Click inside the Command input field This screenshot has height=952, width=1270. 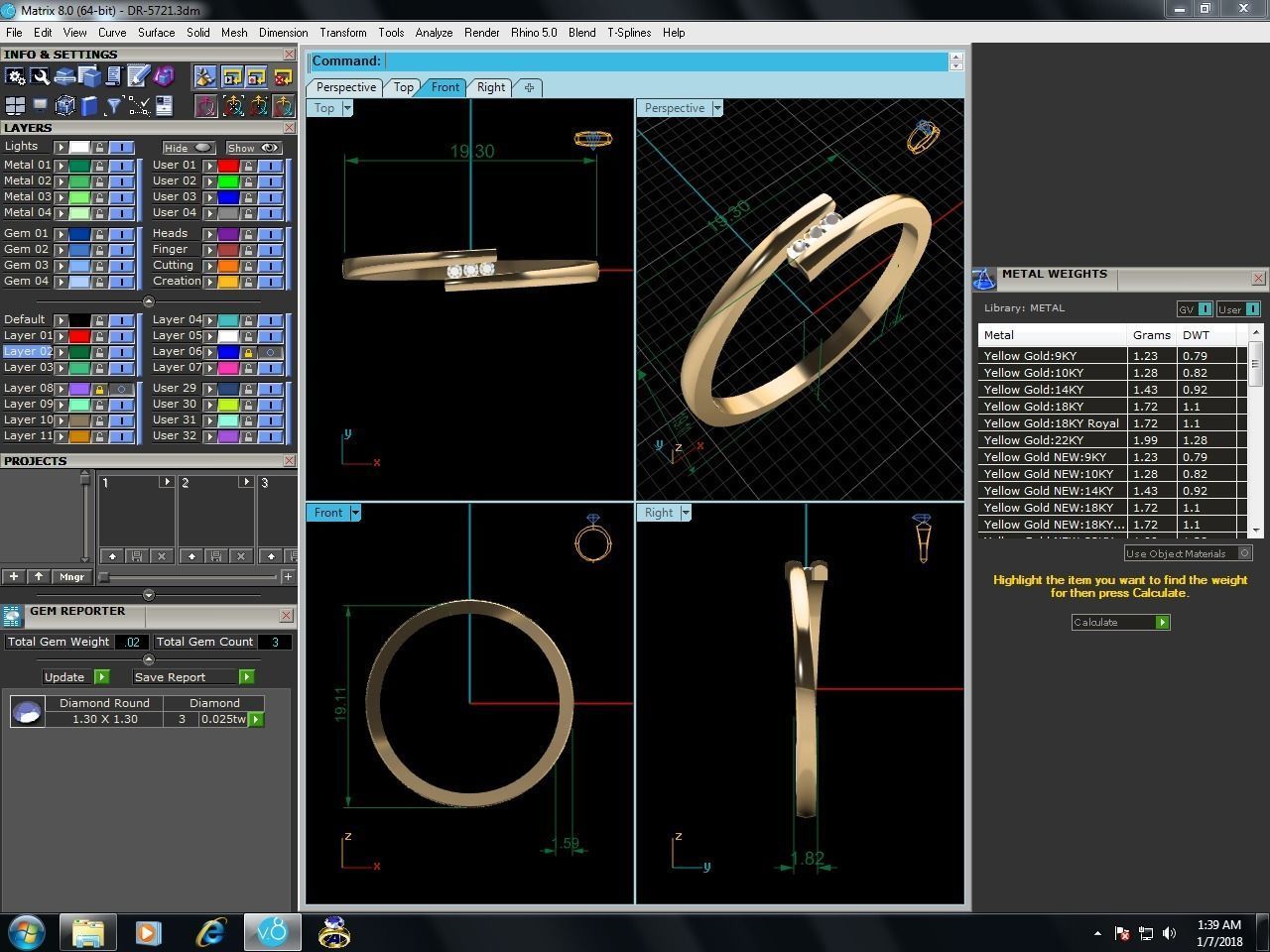[666, 61]
